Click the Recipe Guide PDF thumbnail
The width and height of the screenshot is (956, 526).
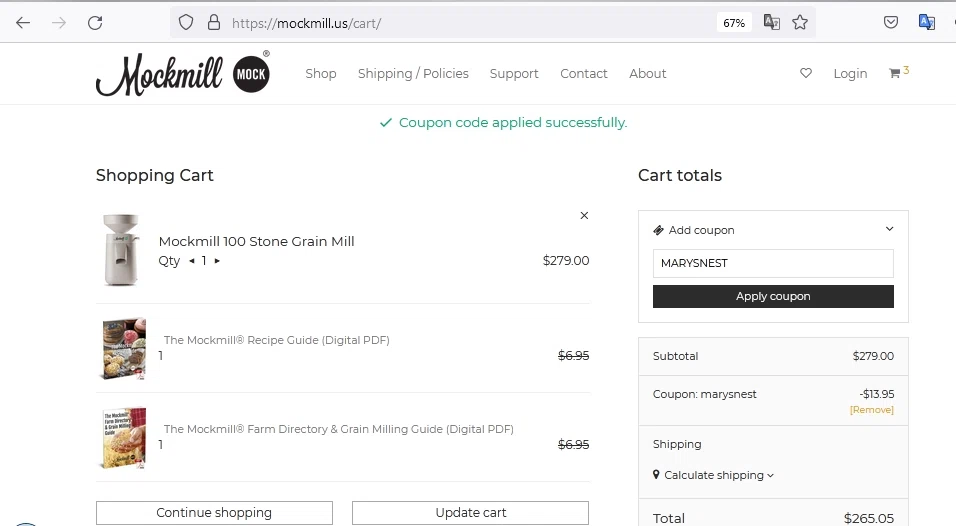[x=124, y=349]
